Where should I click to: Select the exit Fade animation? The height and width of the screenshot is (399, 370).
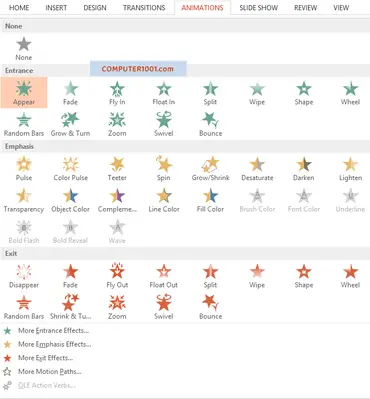pos(70,276)
